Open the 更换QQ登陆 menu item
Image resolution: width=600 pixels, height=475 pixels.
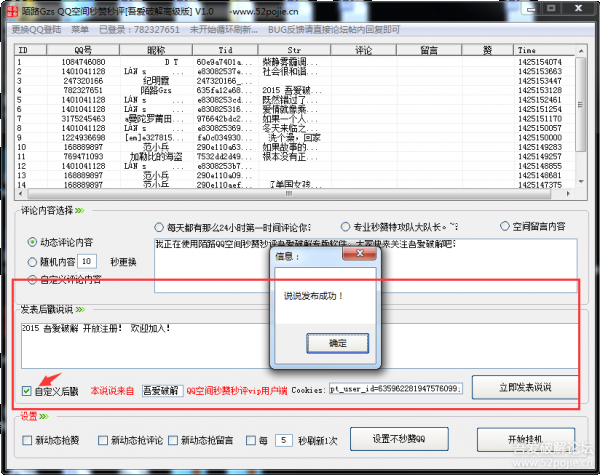click(x=36, y=29)
